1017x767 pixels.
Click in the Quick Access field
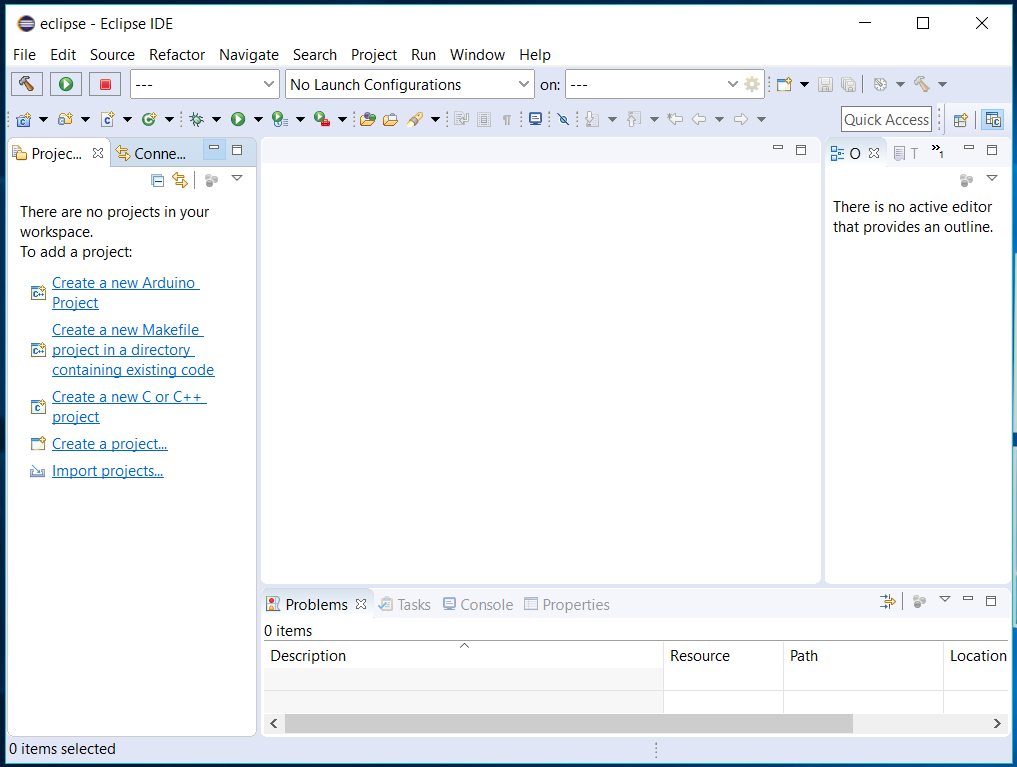pyautogui.click(x=886, y=119)
